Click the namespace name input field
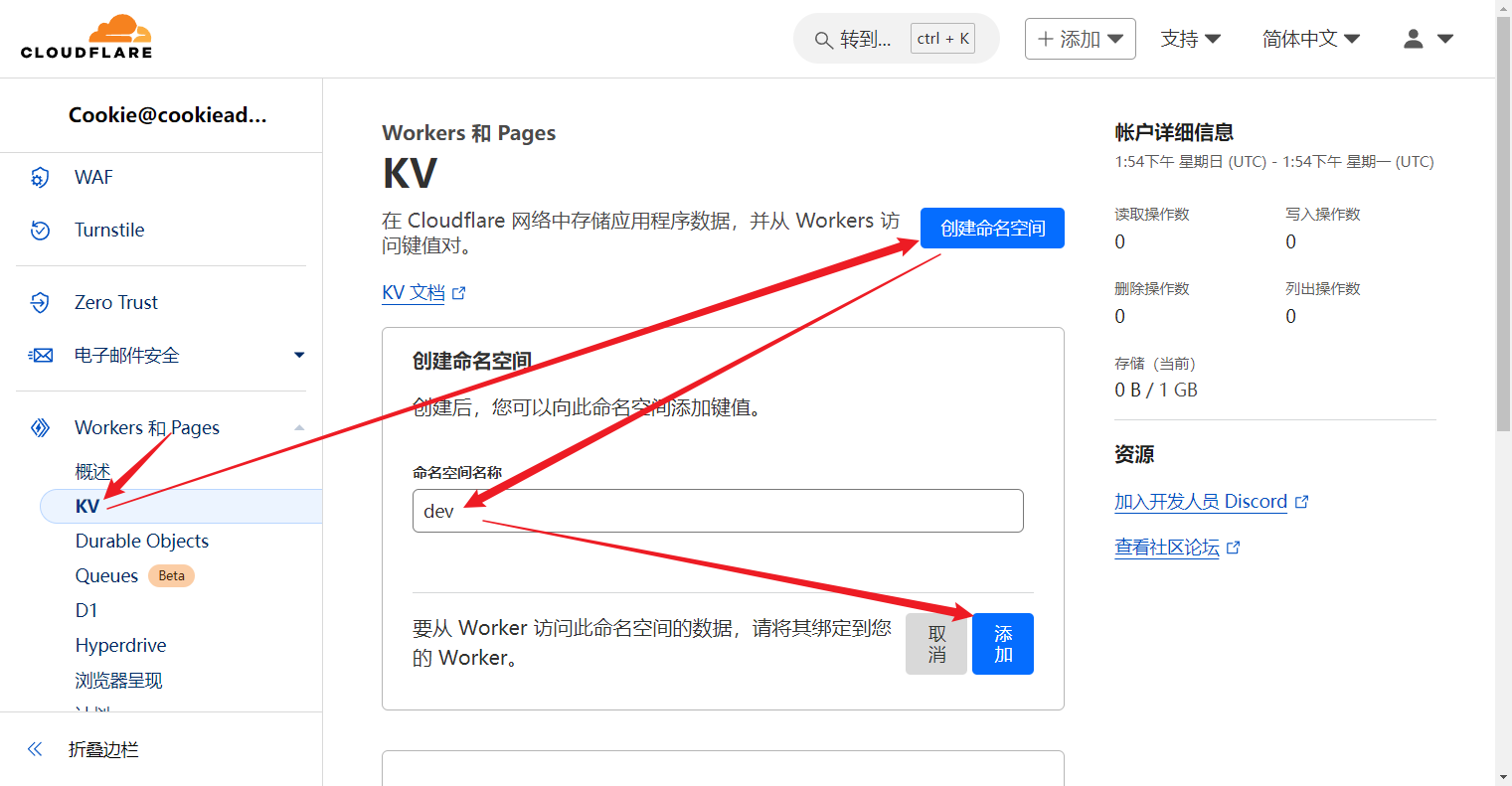This screenshot has width=1512, height=786. pos(717,511)
